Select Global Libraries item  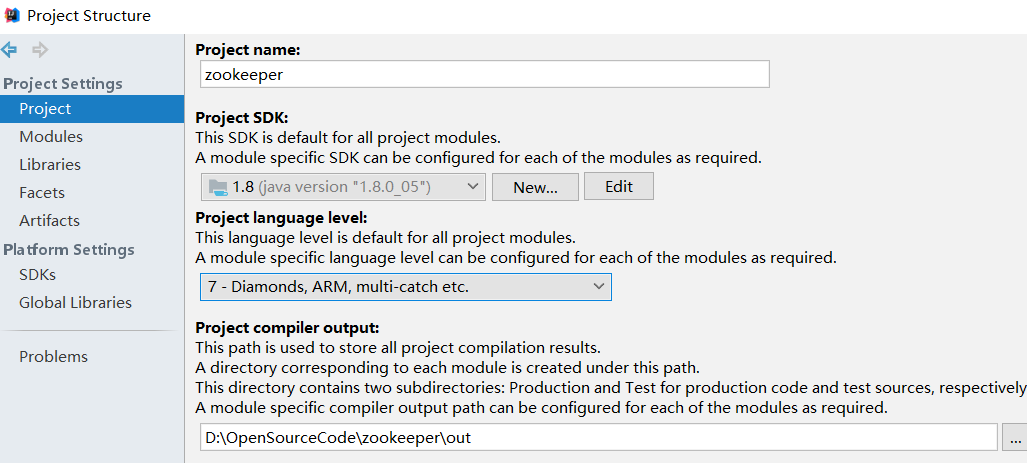(75, 303)
